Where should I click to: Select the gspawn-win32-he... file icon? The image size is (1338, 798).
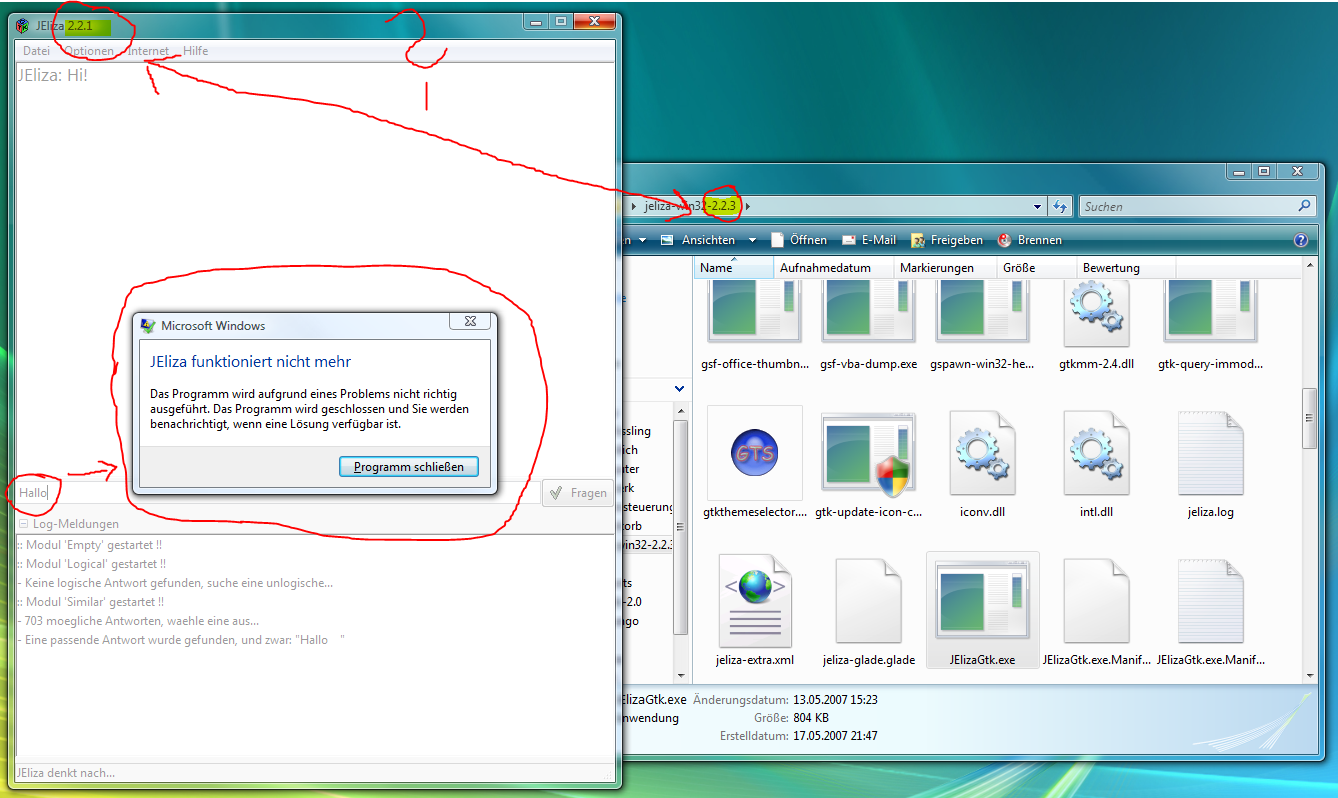(x=982, y=312)
